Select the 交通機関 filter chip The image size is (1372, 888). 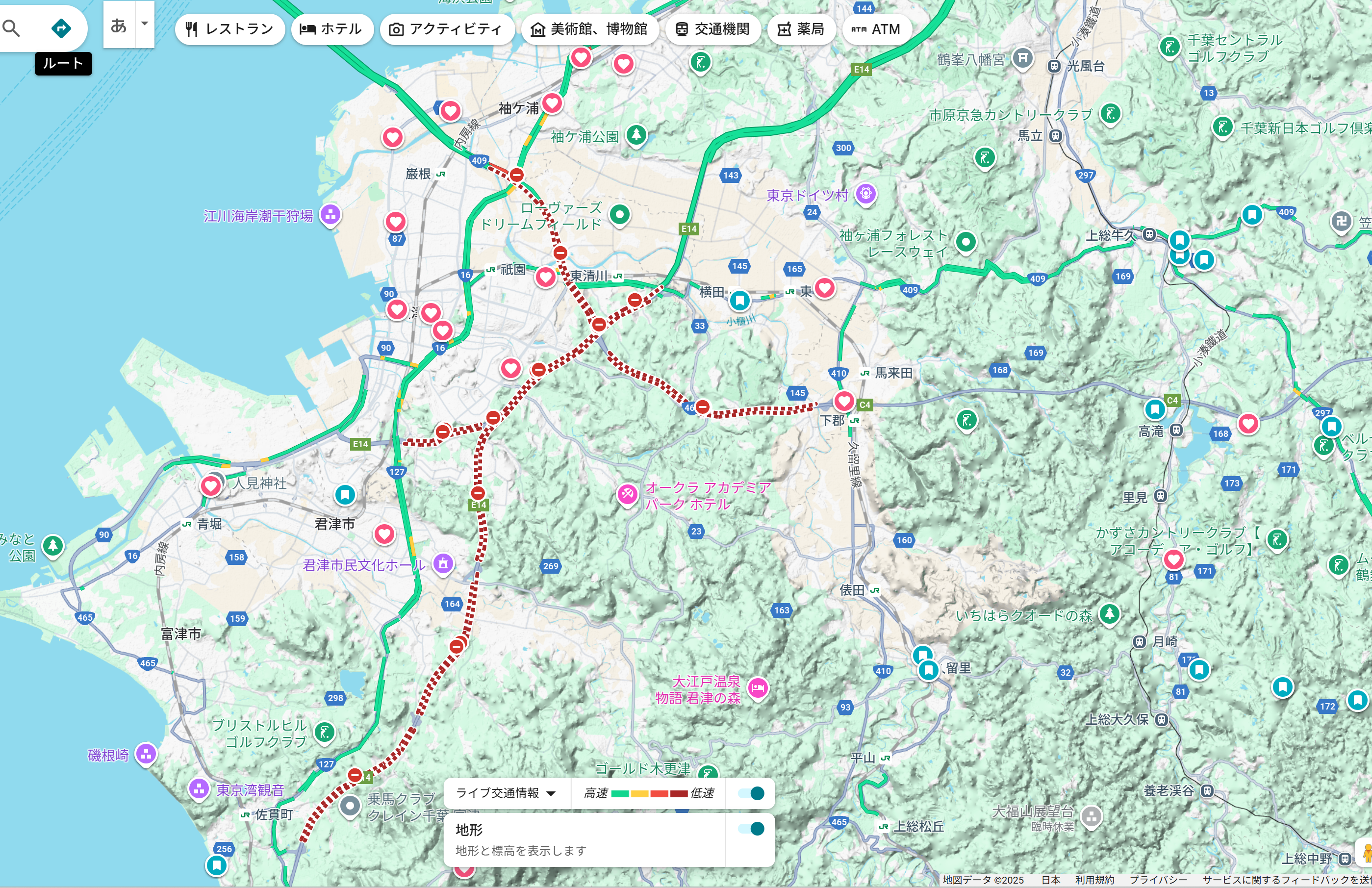712,29
